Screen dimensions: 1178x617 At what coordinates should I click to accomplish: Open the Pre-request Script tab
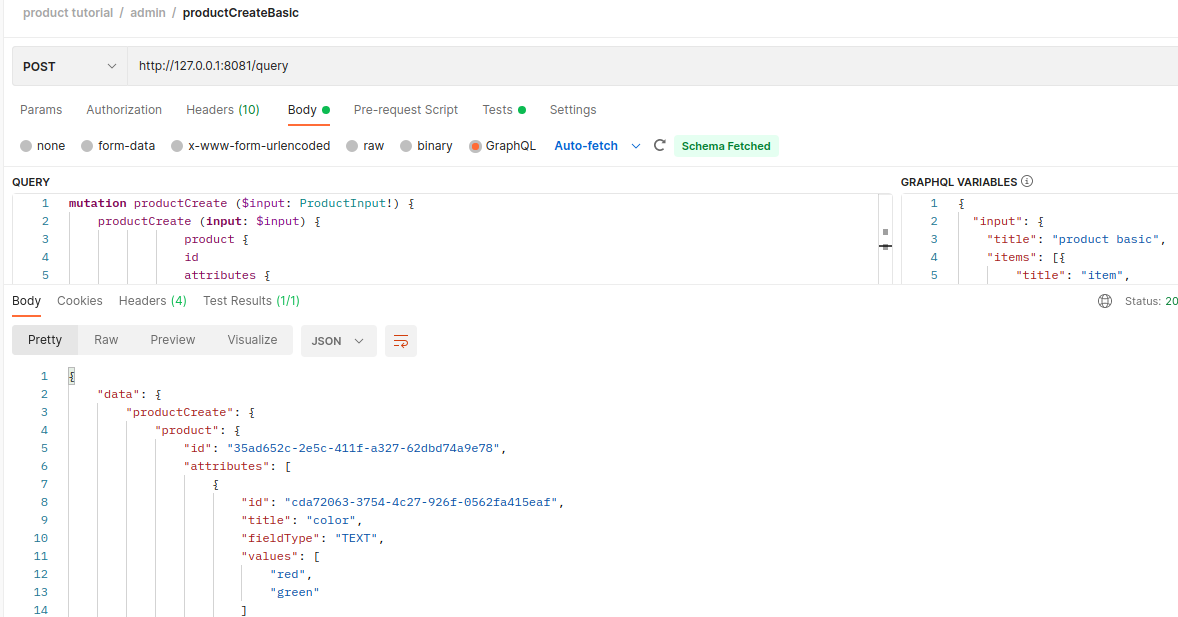point(405,110)
